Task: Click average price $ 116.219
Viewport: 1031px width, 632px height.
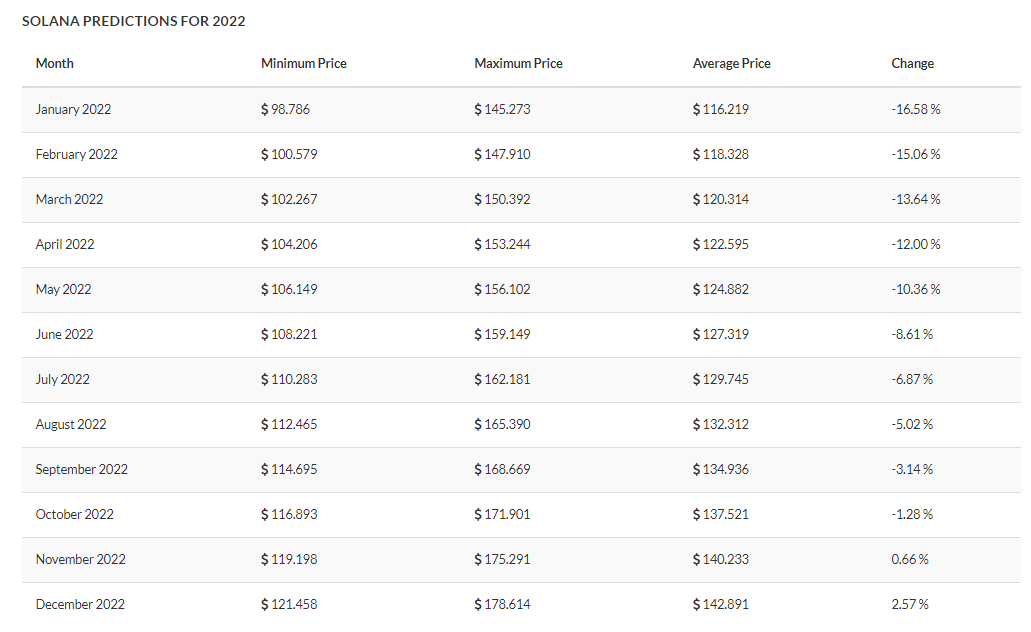Action: pyautogui.click(x=721, y=109)
